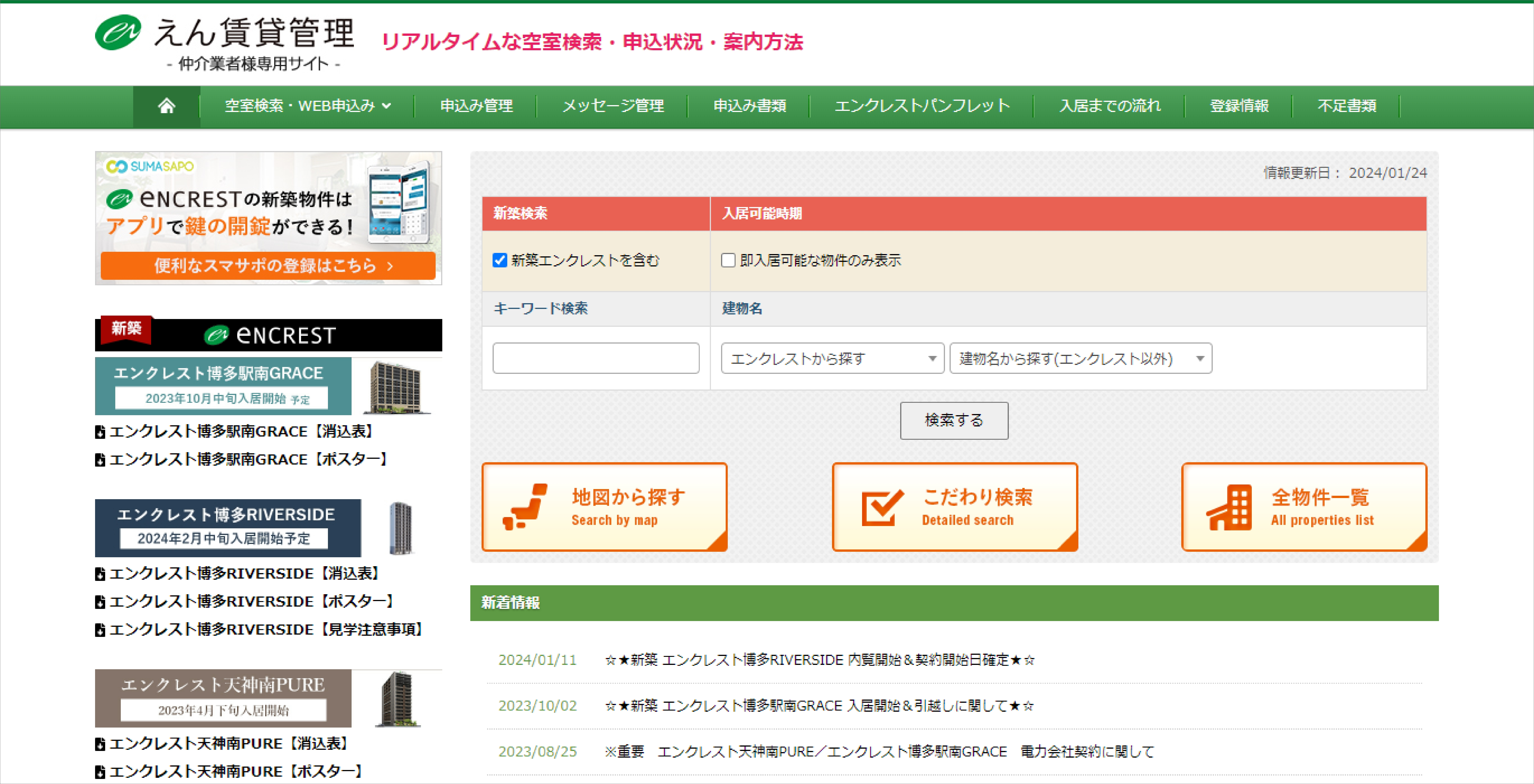This screenshot has width=1534, height=784.
Task: Open 入居までの流れ menu item
Action: (x=1110, y=106)
